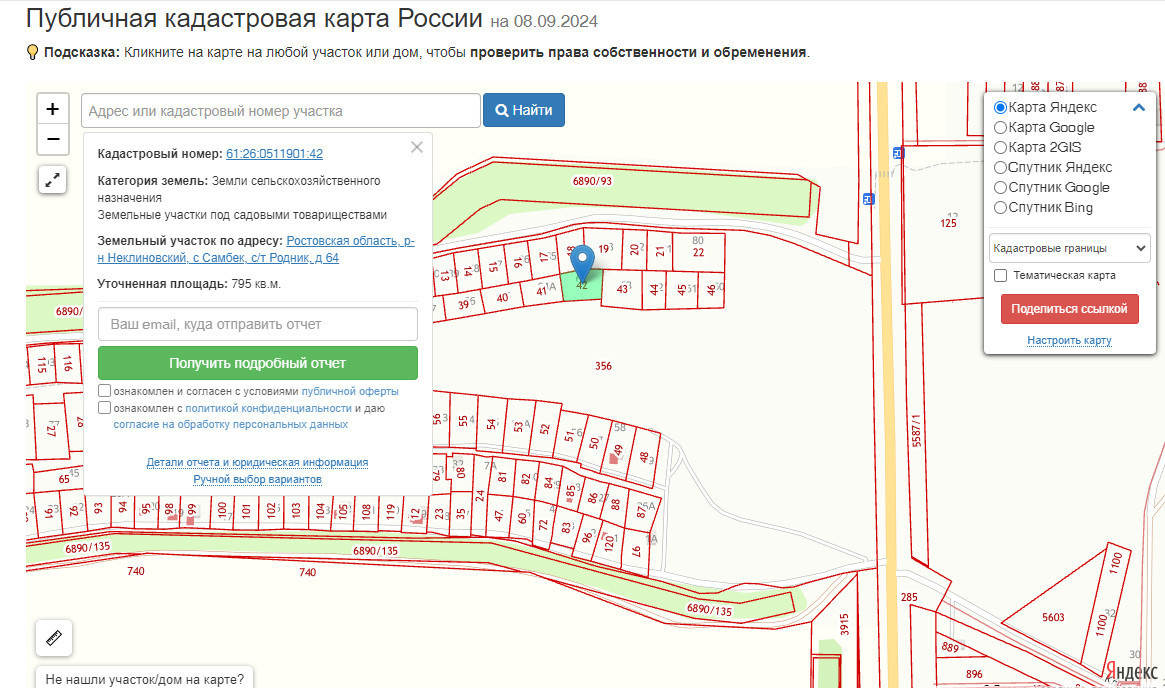Click Поделиться ссылкой button
Image resolution: width=1165 pixels, height=688 pixels.
(1069, 309)
